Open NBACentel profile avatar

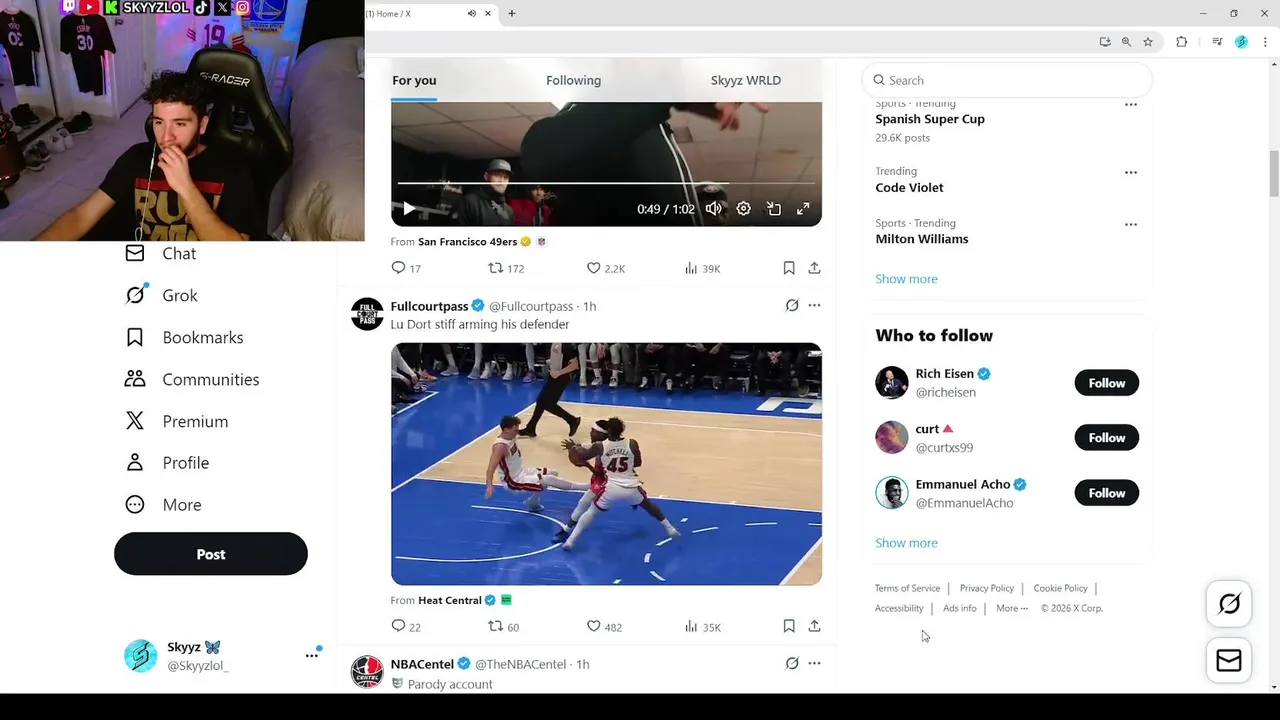[x=367, y=672]
